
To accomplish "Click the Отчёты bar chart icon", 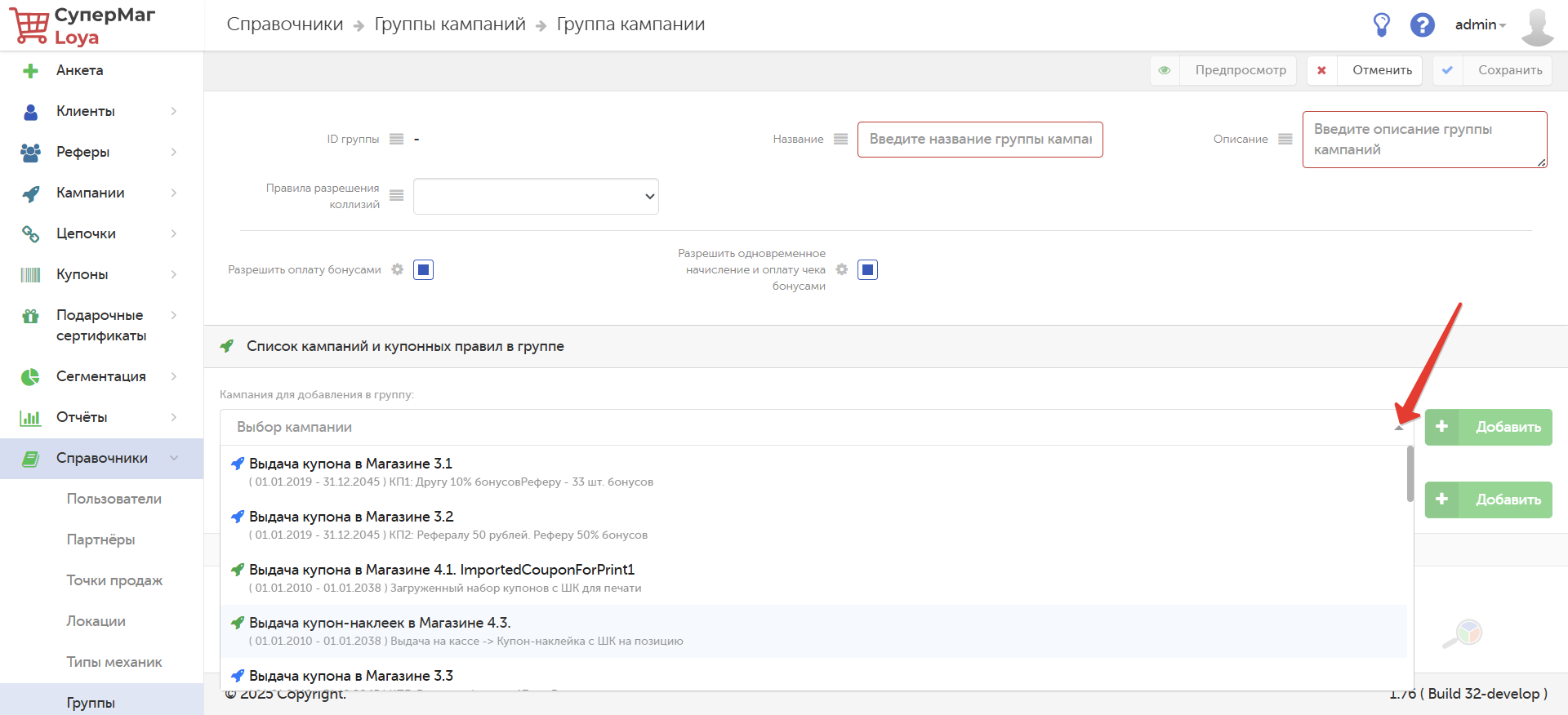I will coord(30,418).
